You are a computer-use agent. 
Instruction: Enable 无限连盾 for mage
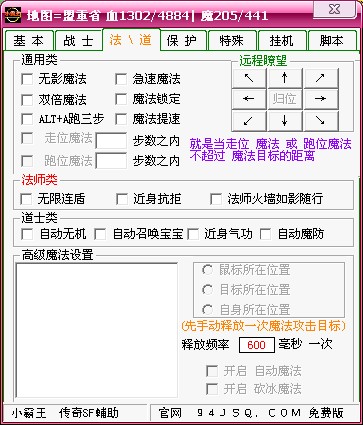pyautogui.click(x=26, y=199)
